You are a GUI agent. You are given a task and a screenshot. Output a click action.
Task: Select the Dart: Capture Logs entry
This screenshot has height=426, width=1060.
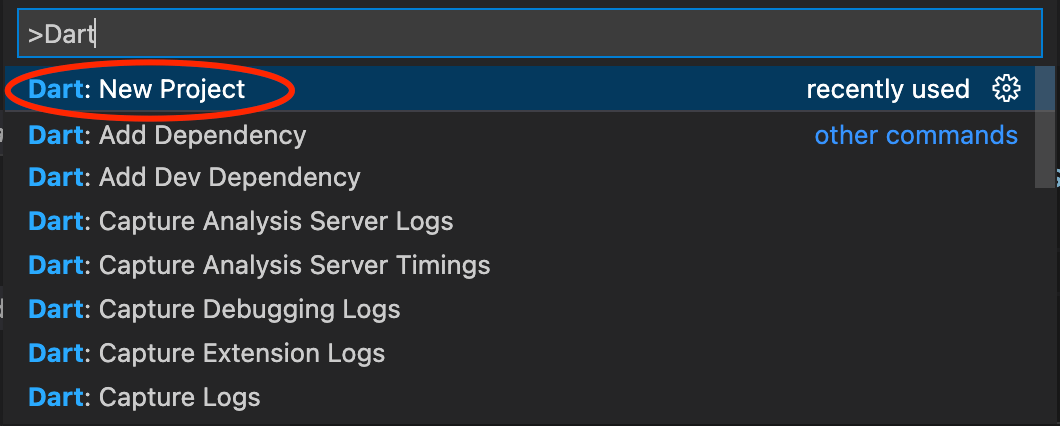coord(521,397)
